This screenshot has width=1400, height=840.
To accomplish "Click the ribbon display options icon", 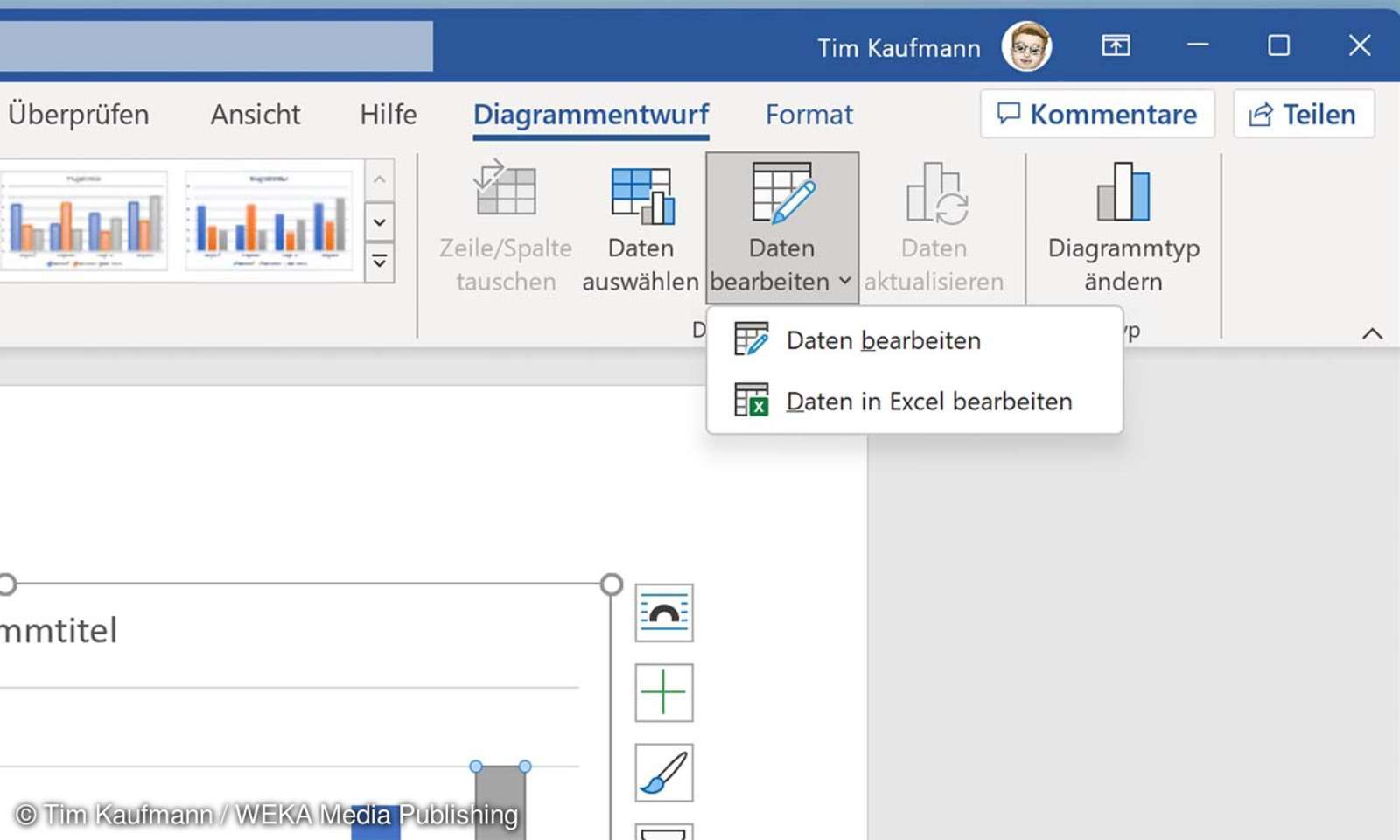I will [x=1115, y=45].
